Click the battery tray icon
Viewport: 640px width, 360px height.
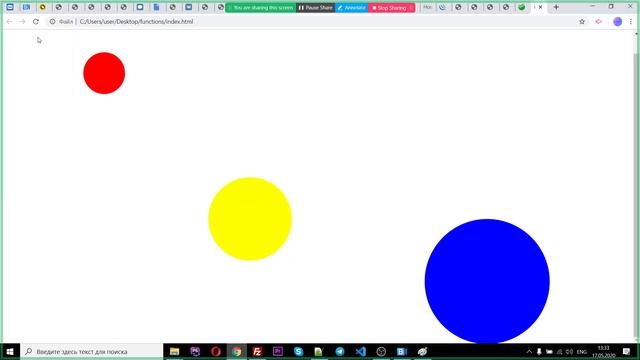coord(549,352)
